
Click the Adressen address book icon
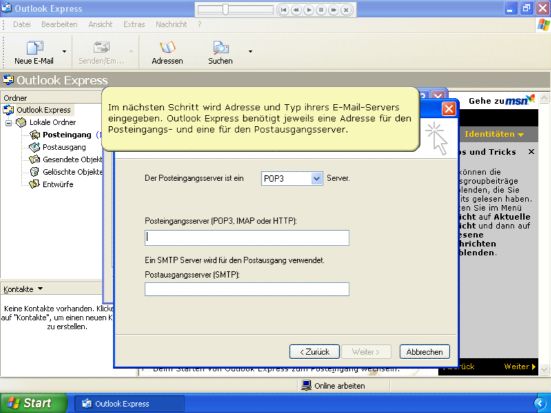click(x=167, y=52)
